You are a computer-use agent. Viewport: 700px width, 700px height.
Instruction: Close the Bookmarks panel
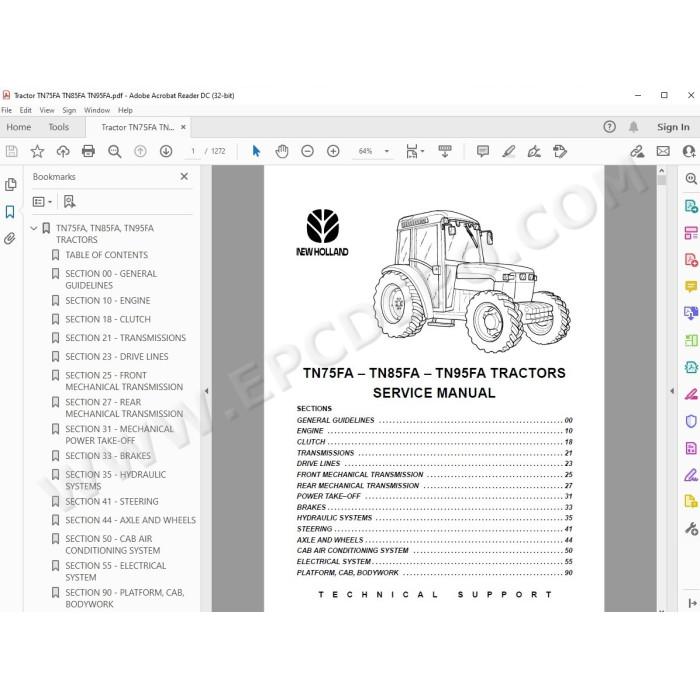coord(184,177)
